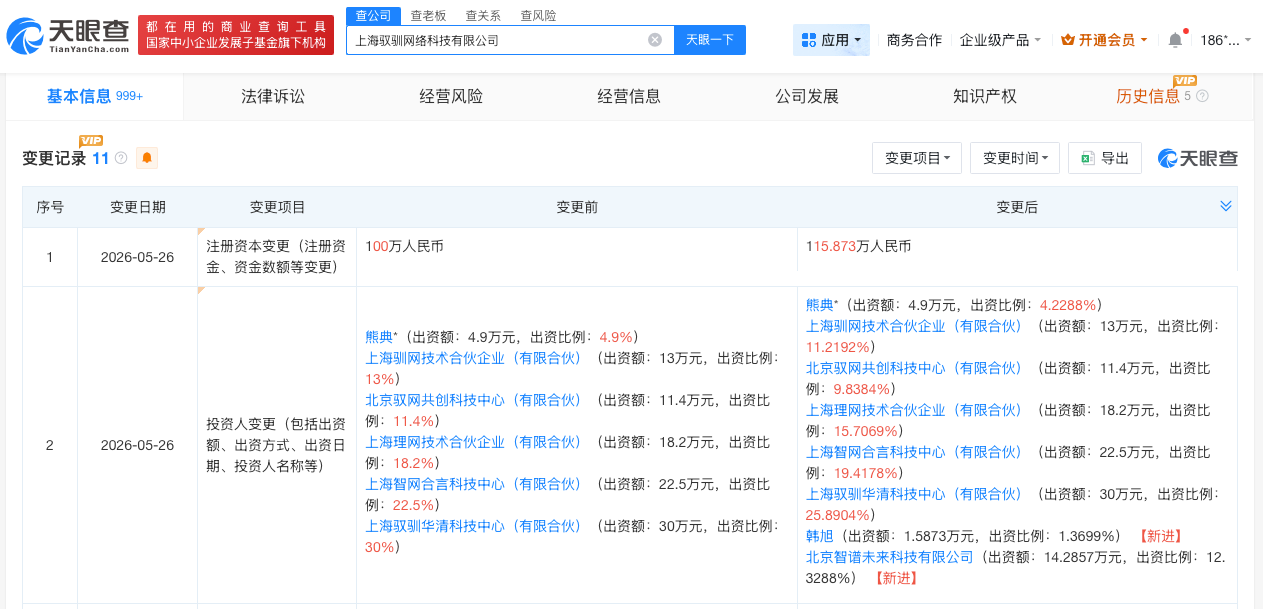The width and height of the screenshot is (1263, 609).
Task: Open 上海智网合言科技中心 in the 变更后 column
Action: point(914,452)
